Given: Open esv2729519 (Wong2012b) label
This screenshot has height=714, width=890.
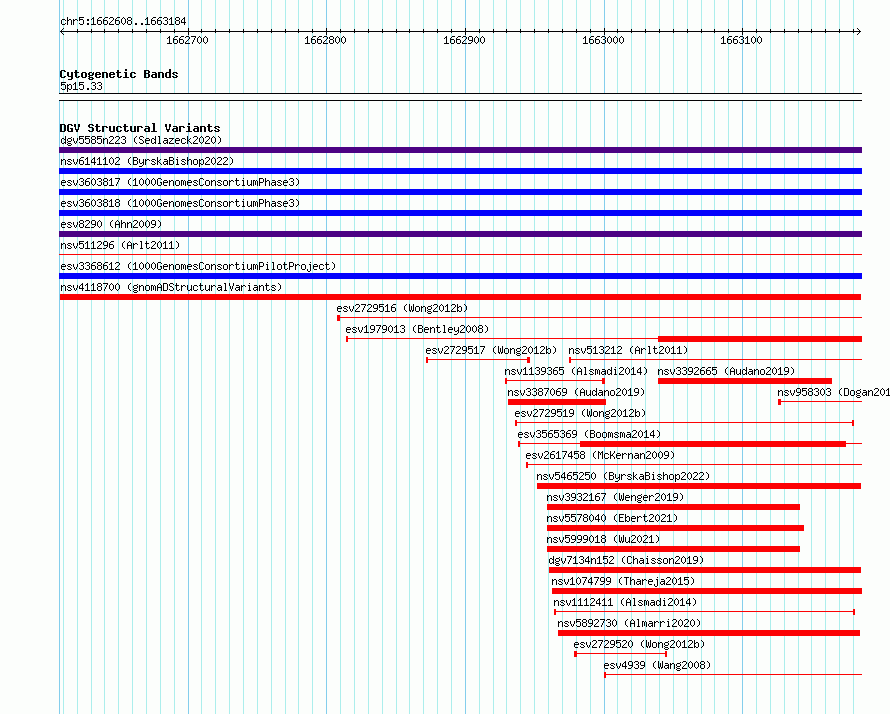Looking at the screenshot, I should 580,413.
